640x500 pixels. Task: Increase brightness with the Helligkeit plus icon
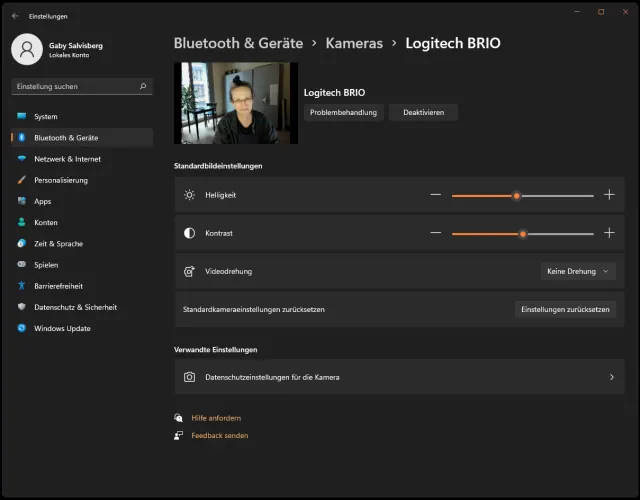click(x=609, y=195)
